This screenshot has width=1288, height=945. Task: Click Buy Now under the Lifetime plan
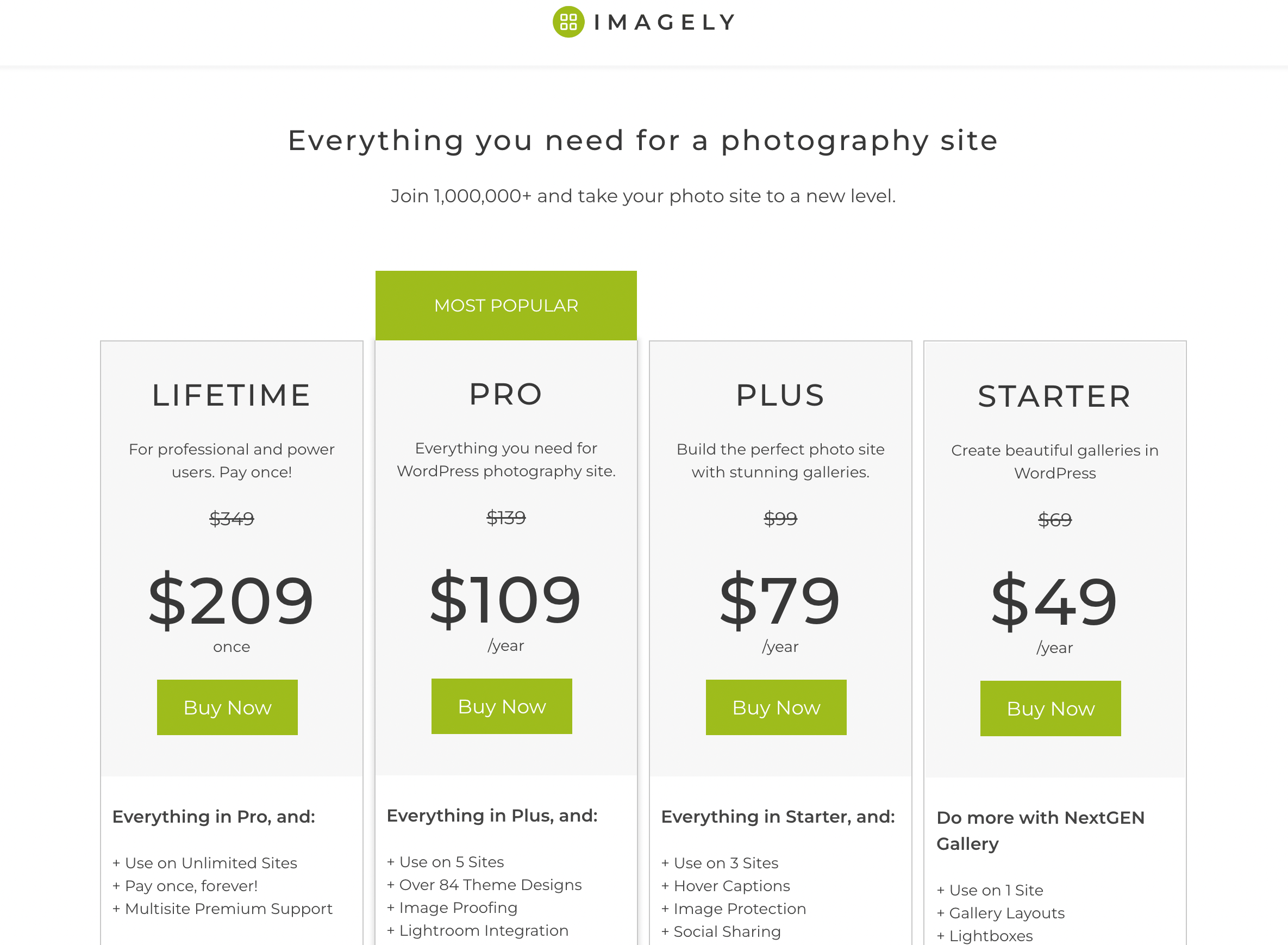coord(227,707)
